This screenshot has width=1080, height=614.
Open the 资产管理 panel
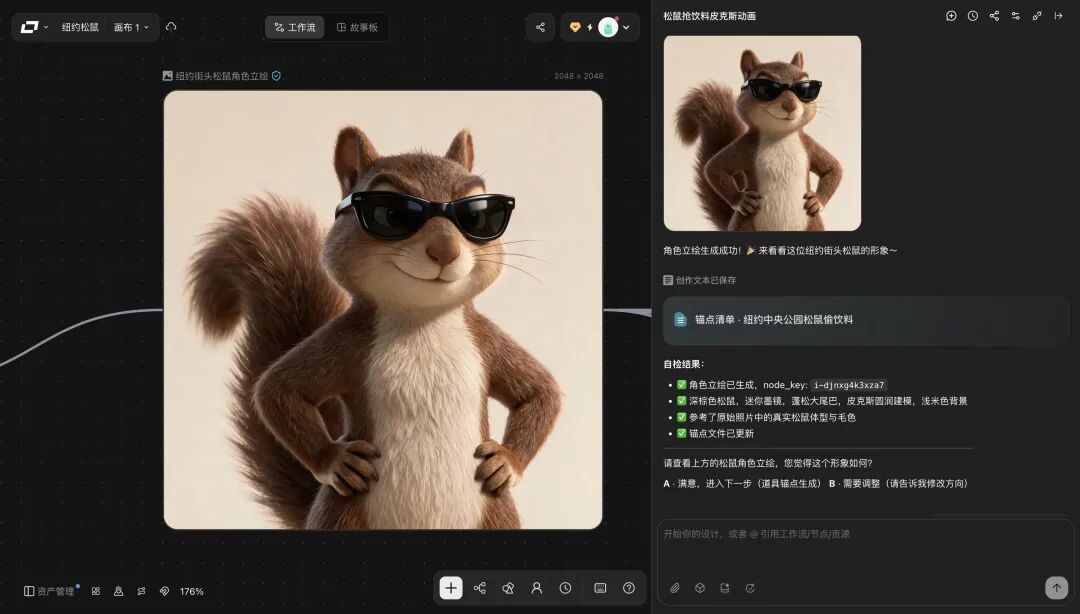click(x=49, y=591)
